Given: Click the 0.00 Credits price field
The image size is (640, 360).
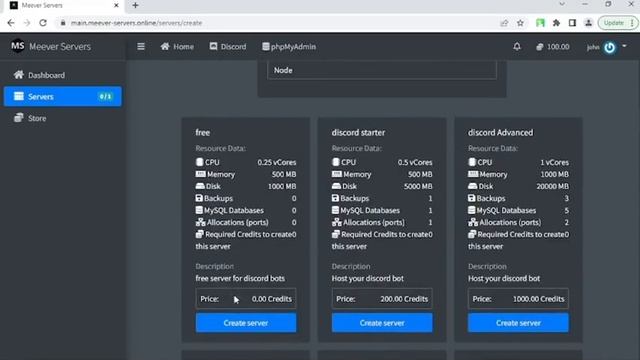Looking at the screenshot, I should click(246, 299).
